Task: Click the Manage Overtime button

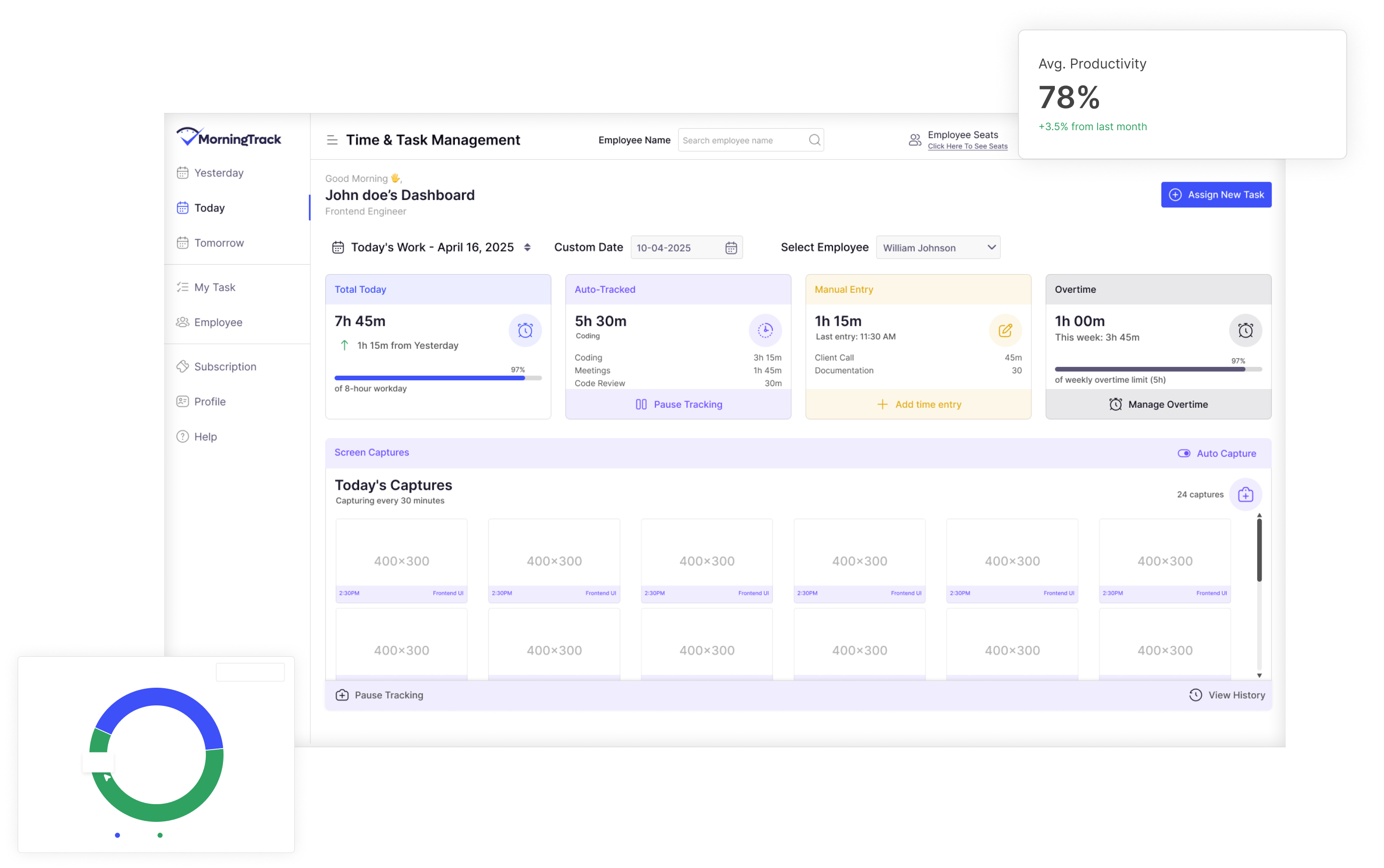Action: (1158, 404)
